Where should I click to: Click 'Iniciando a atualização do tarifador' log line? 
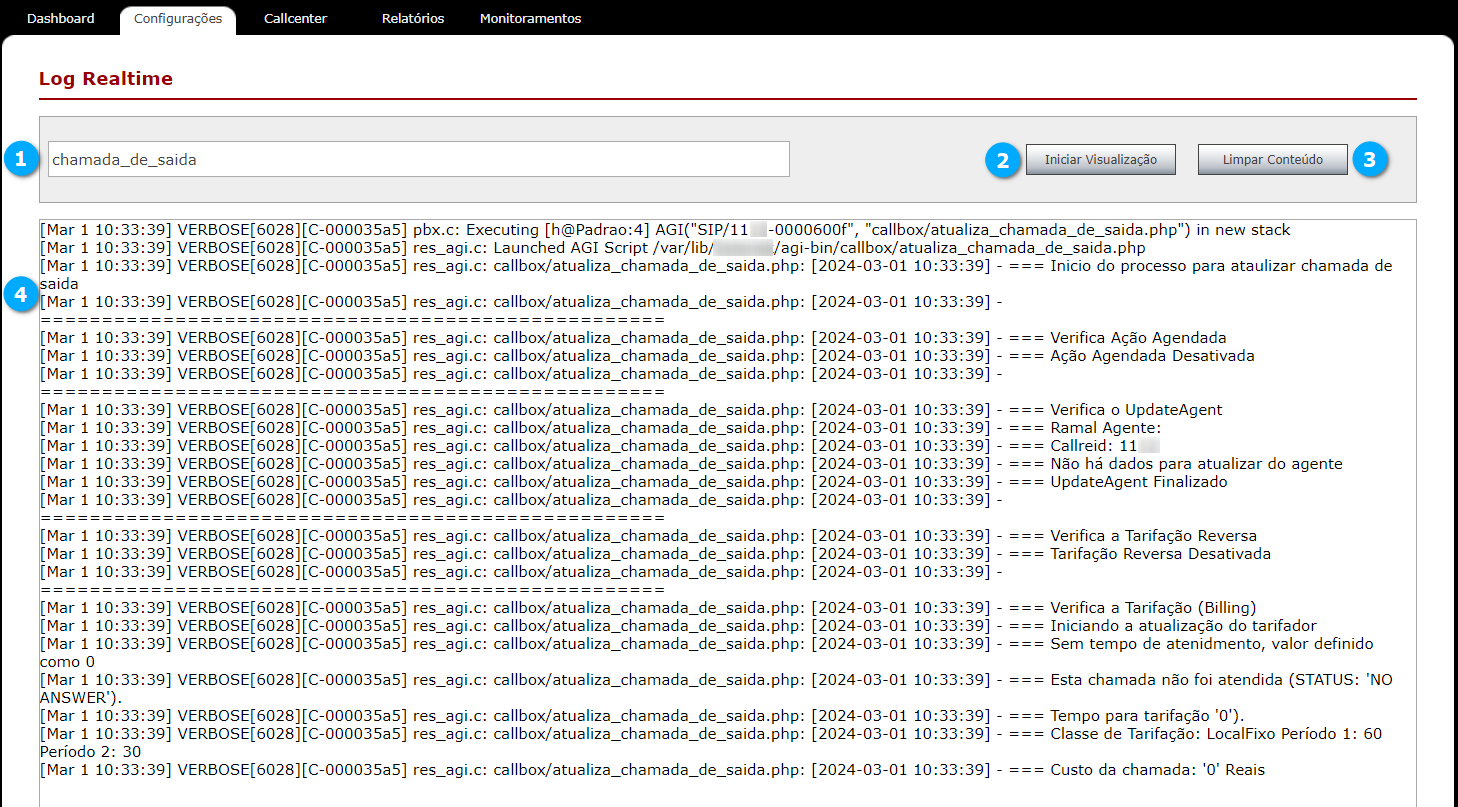pyautogui.click(x=679, y=626)
